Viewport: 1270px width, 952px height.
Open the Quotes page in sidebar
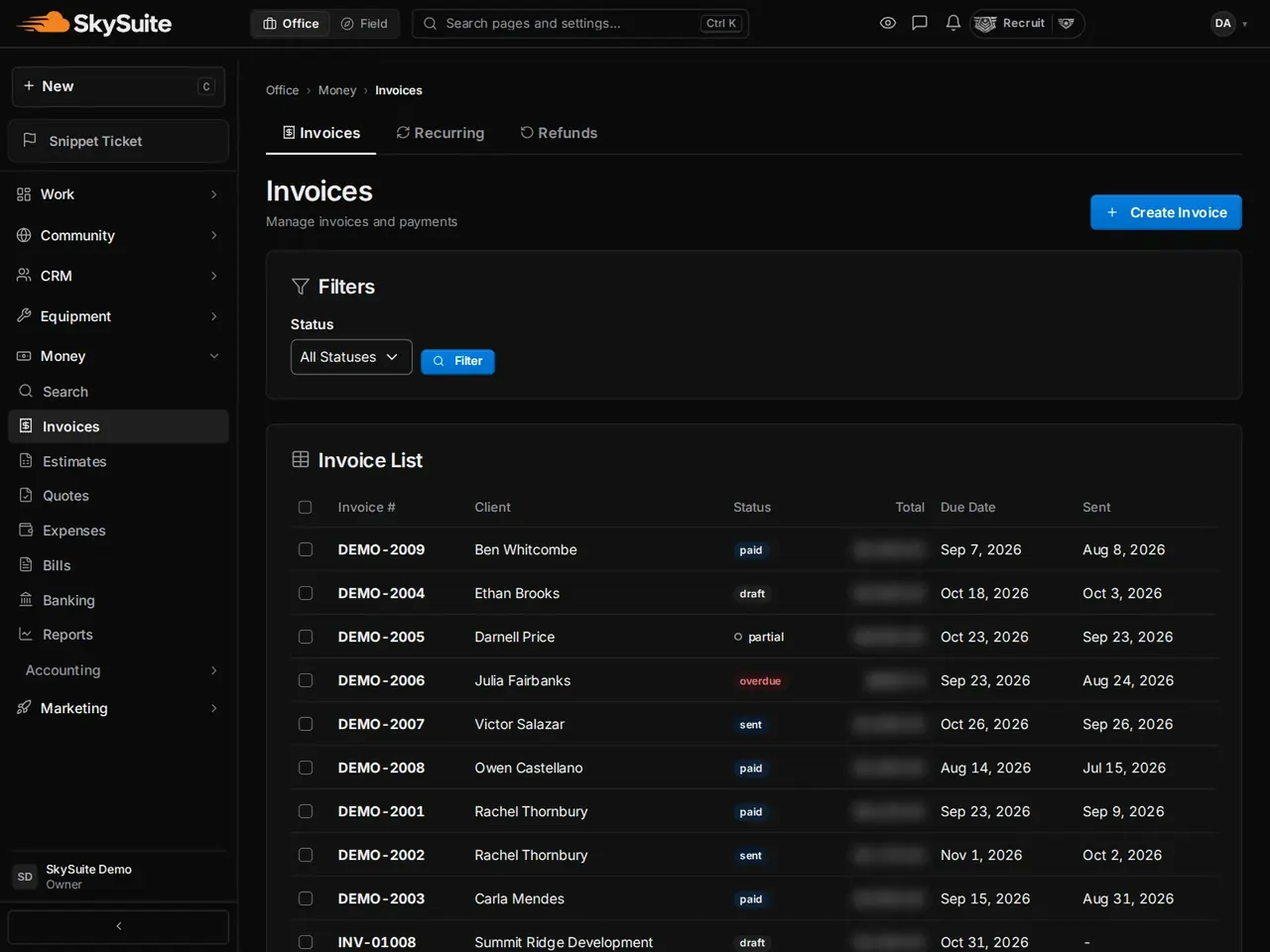118,496
